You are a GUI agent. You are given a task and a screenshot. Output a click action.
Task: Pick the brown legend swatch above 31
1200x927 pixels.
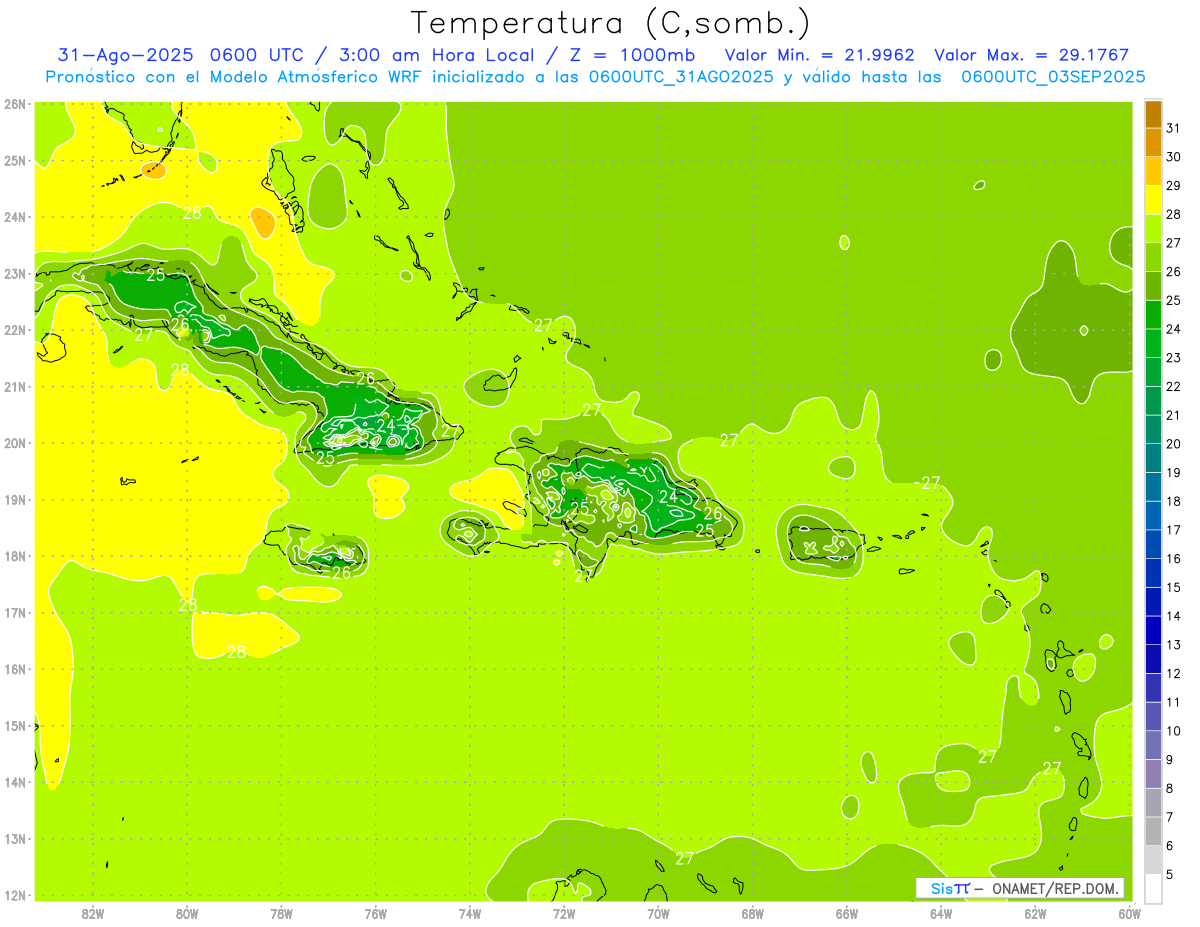(x=1153, y=114)
